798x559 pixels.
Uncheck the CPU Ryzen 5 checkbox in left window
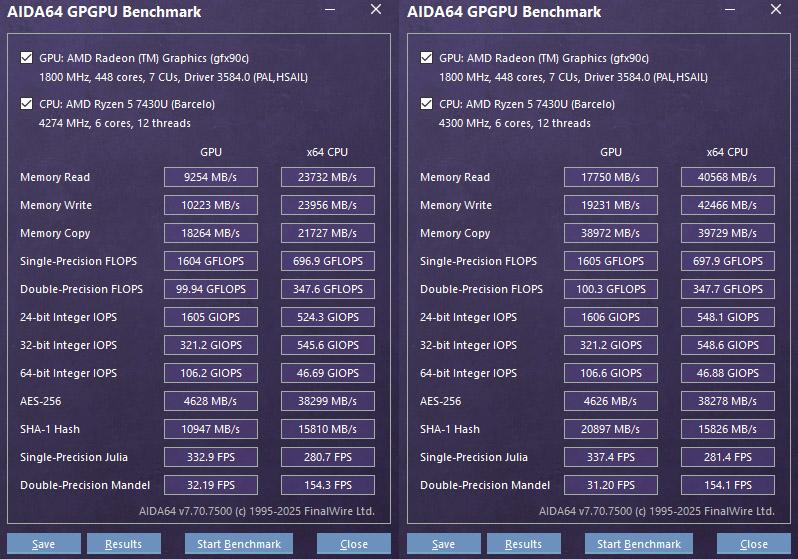[26, 104]
